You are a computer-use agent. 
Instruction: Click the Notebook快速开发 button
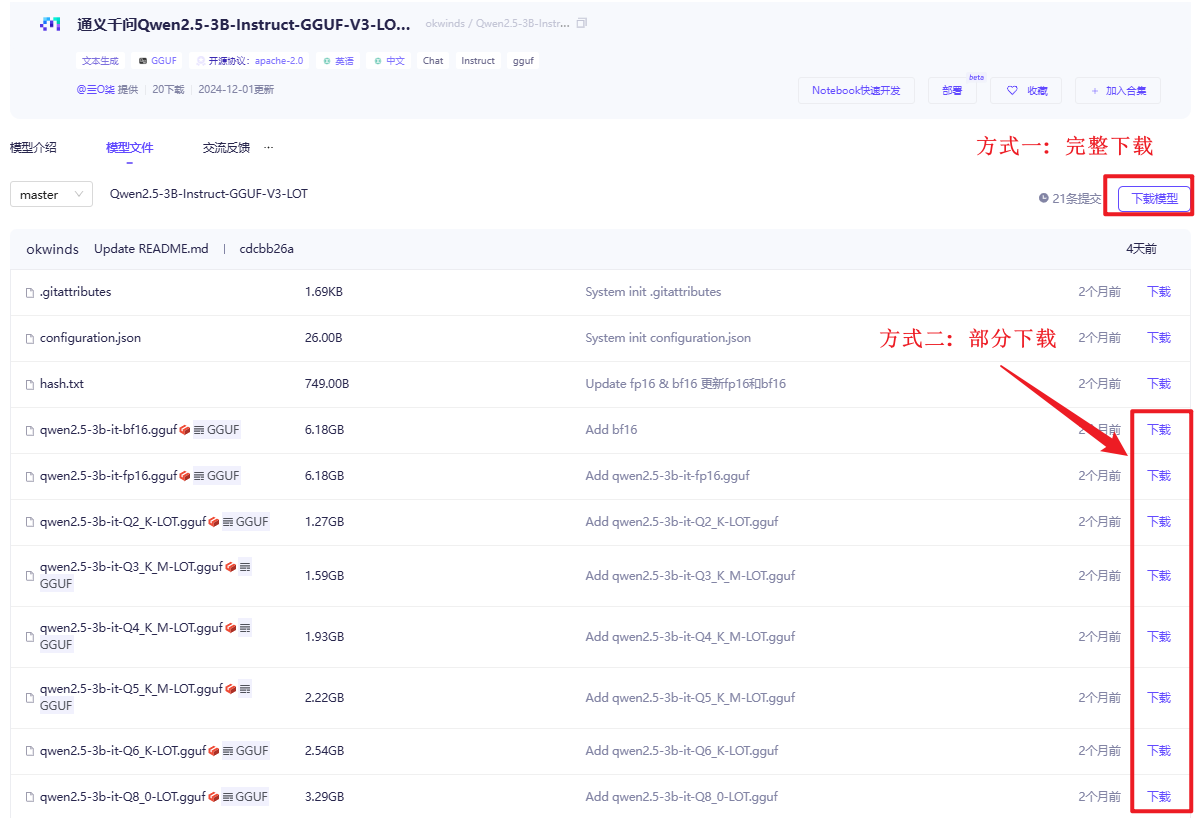856,90
